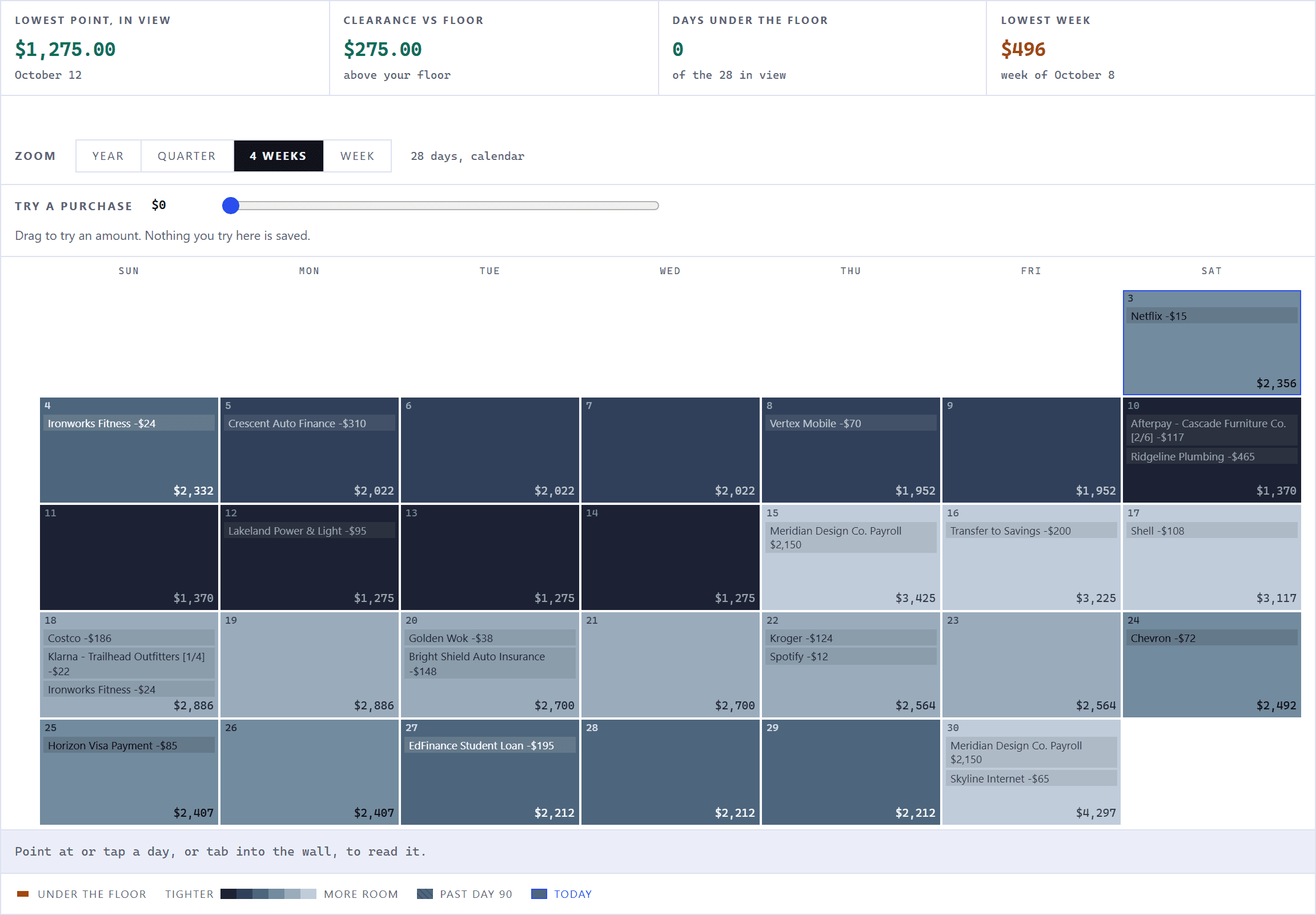Screen dimensions: 1316x915
Task: Select Transfer to Savings -$200 entry
Action: click(x=1031, y=530)
